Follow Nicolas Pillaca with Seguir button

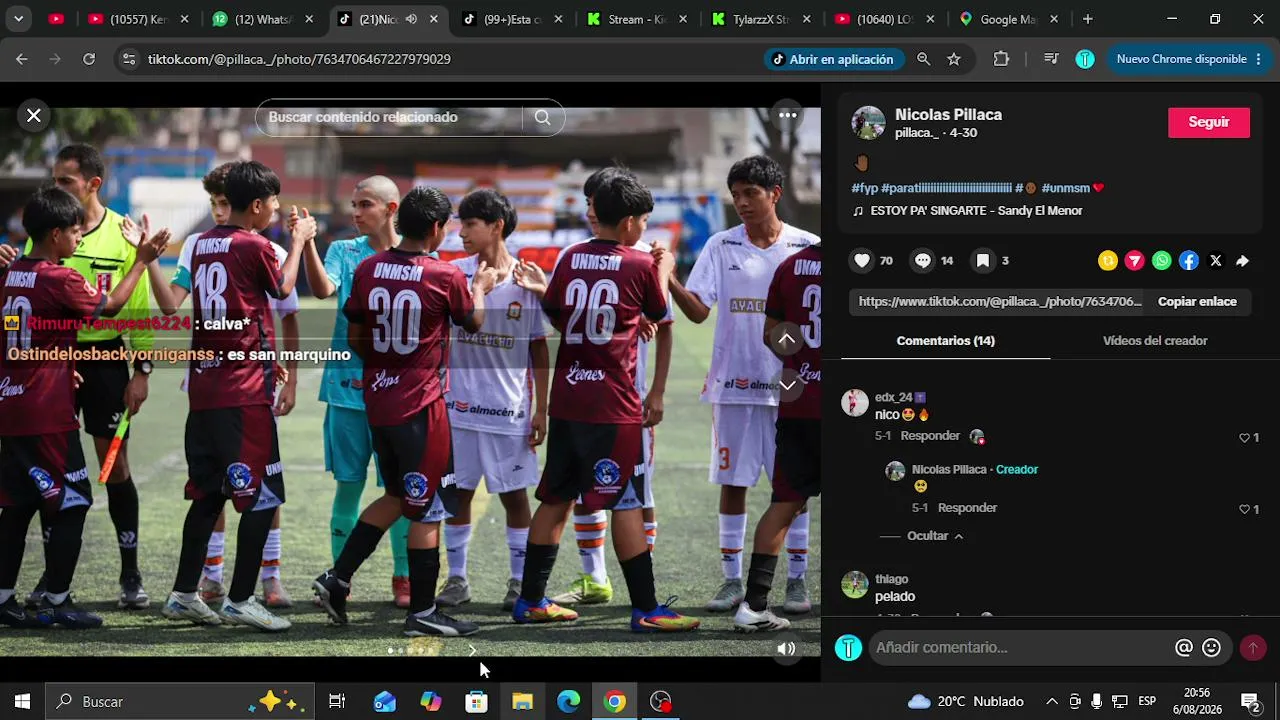(x=1209, y=122)
